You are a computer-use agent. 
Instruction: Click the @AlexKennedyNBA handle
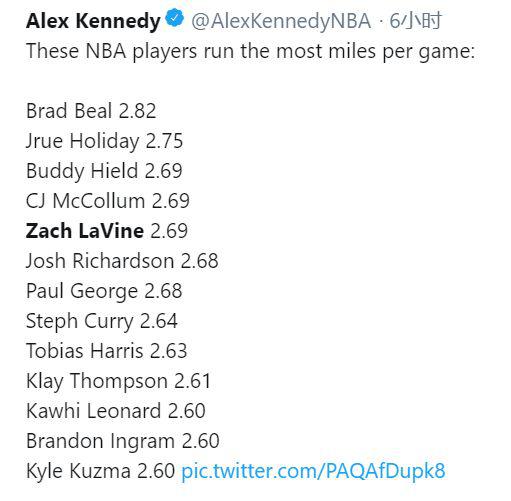click(x=281, y=21)
